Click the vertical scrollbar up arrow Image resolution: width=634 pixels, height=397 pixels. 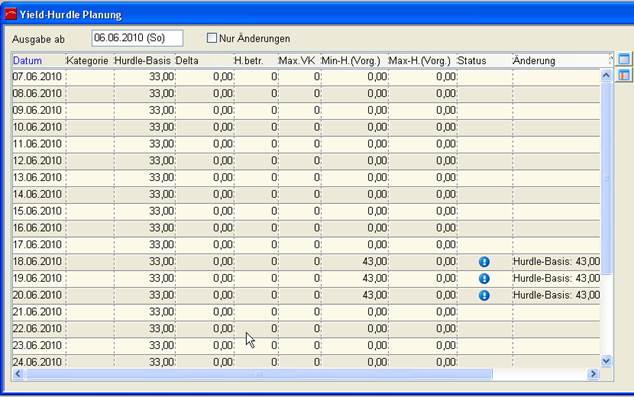tap(606, 75)
